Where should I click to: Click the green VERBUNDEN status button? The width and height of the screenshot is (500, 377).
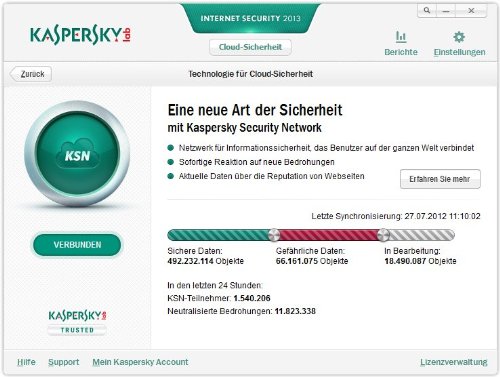point(77,245)
